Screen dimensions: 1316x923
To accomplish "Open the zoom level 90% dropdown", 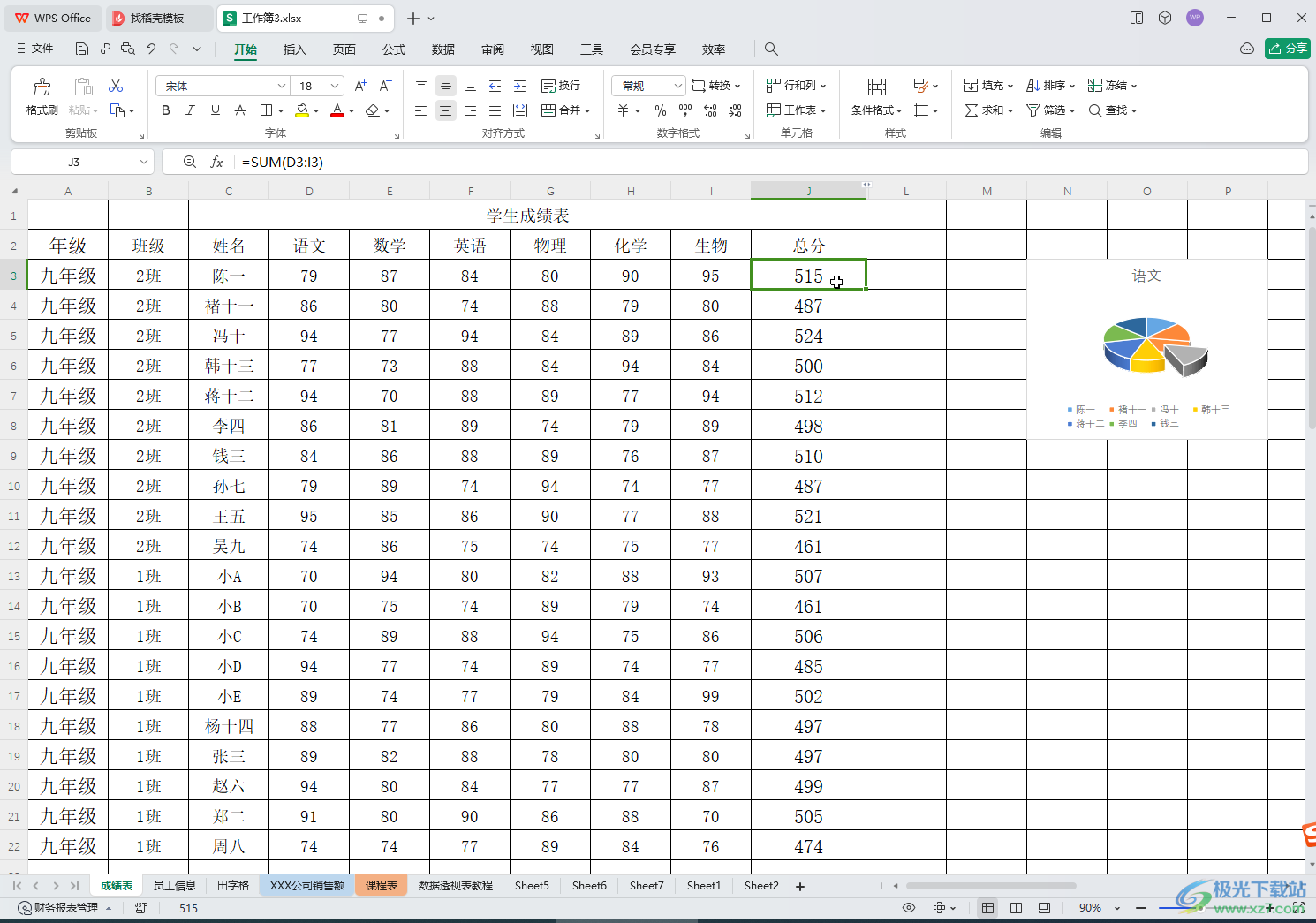I will [1117, 908].
